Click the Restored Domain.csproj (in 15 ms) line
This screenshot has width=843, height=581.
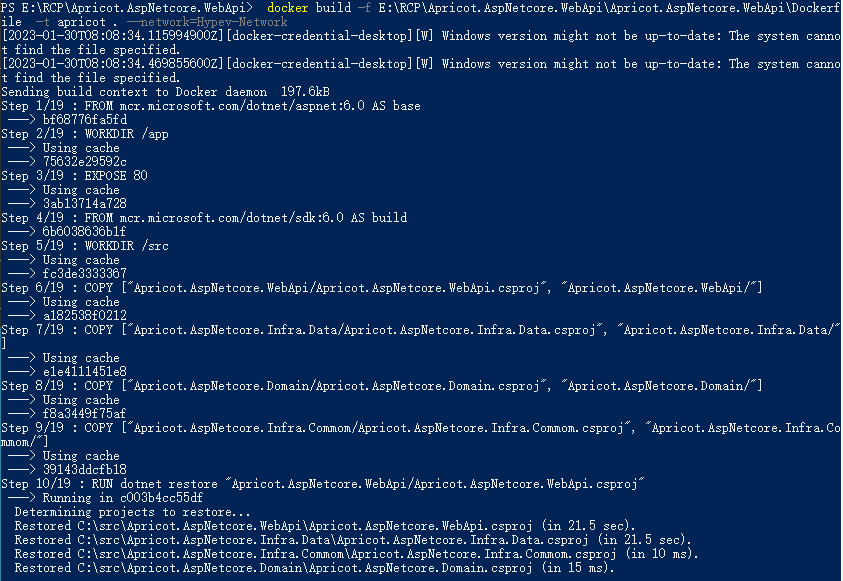312,568
